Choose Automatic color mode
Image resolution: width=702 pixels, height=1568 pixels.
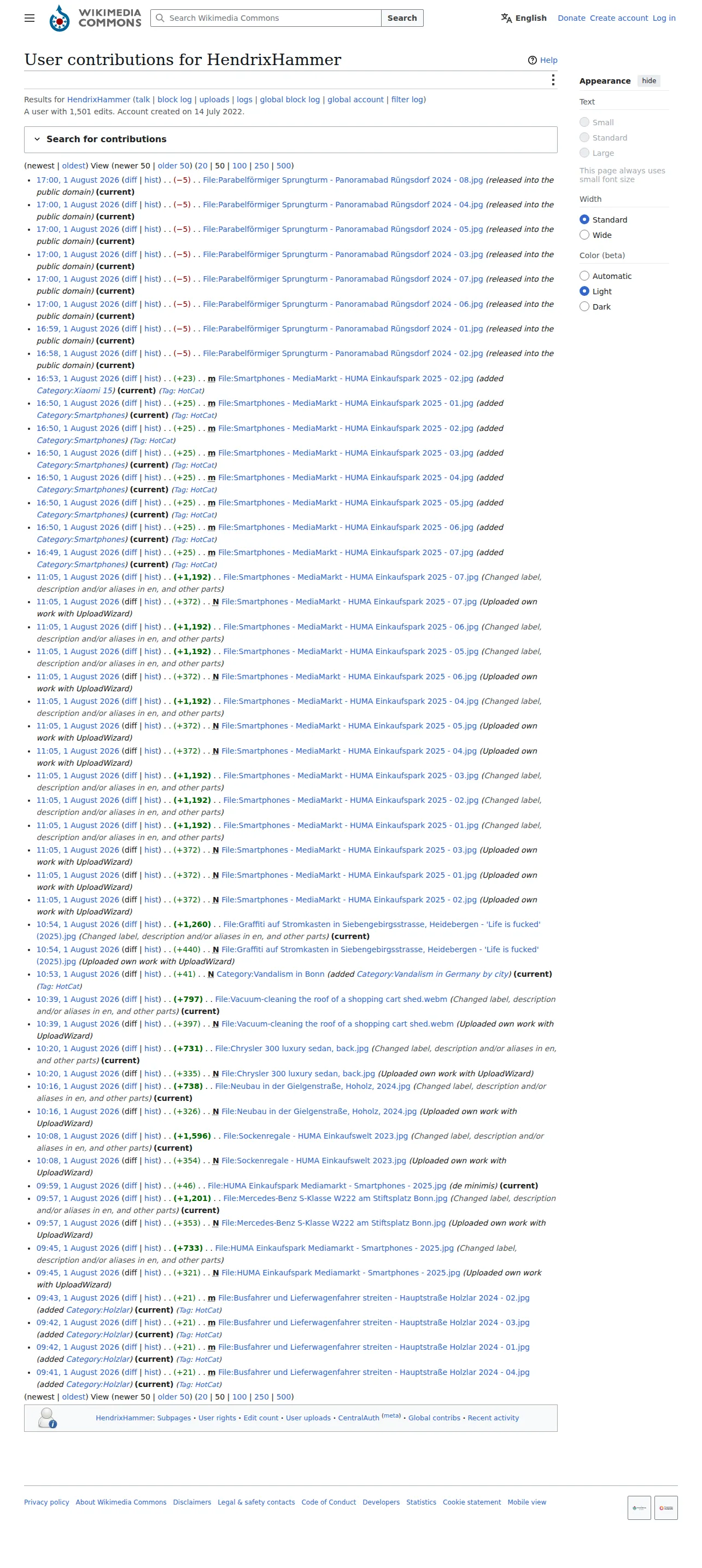(584, 276)
